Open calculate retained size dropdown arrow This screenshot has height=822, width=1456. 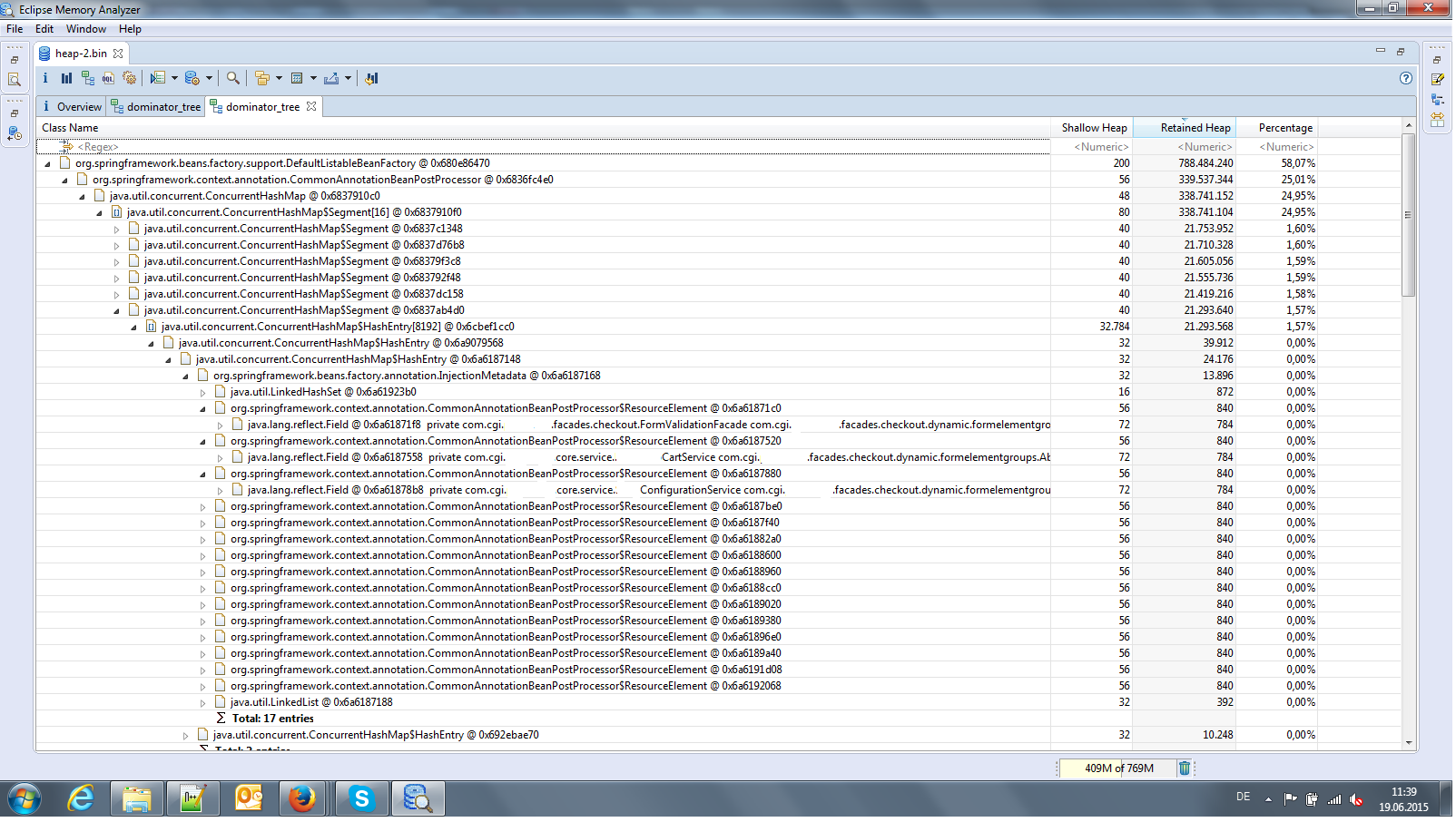click(313, 78)
